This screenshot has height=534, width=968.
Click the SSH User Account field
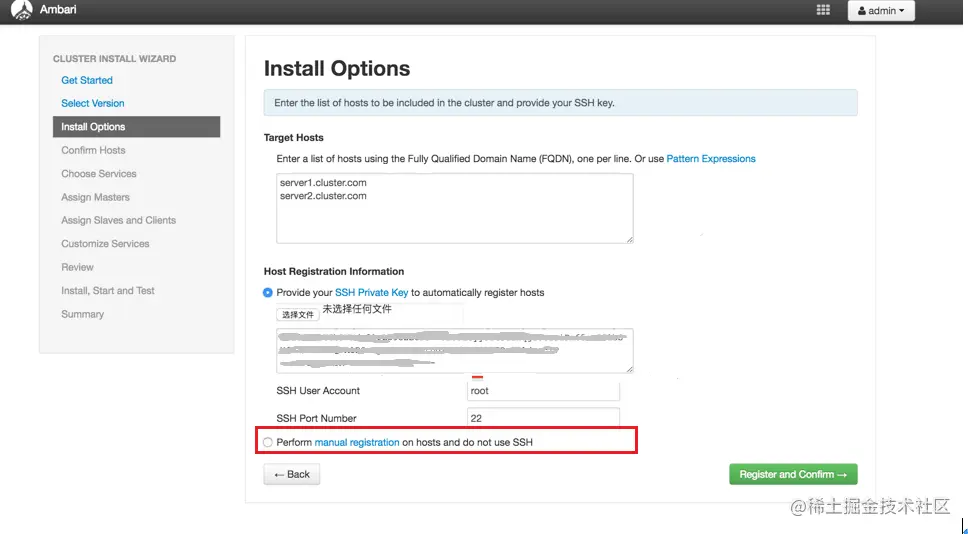pyautogui.click(x=543, y=391)
